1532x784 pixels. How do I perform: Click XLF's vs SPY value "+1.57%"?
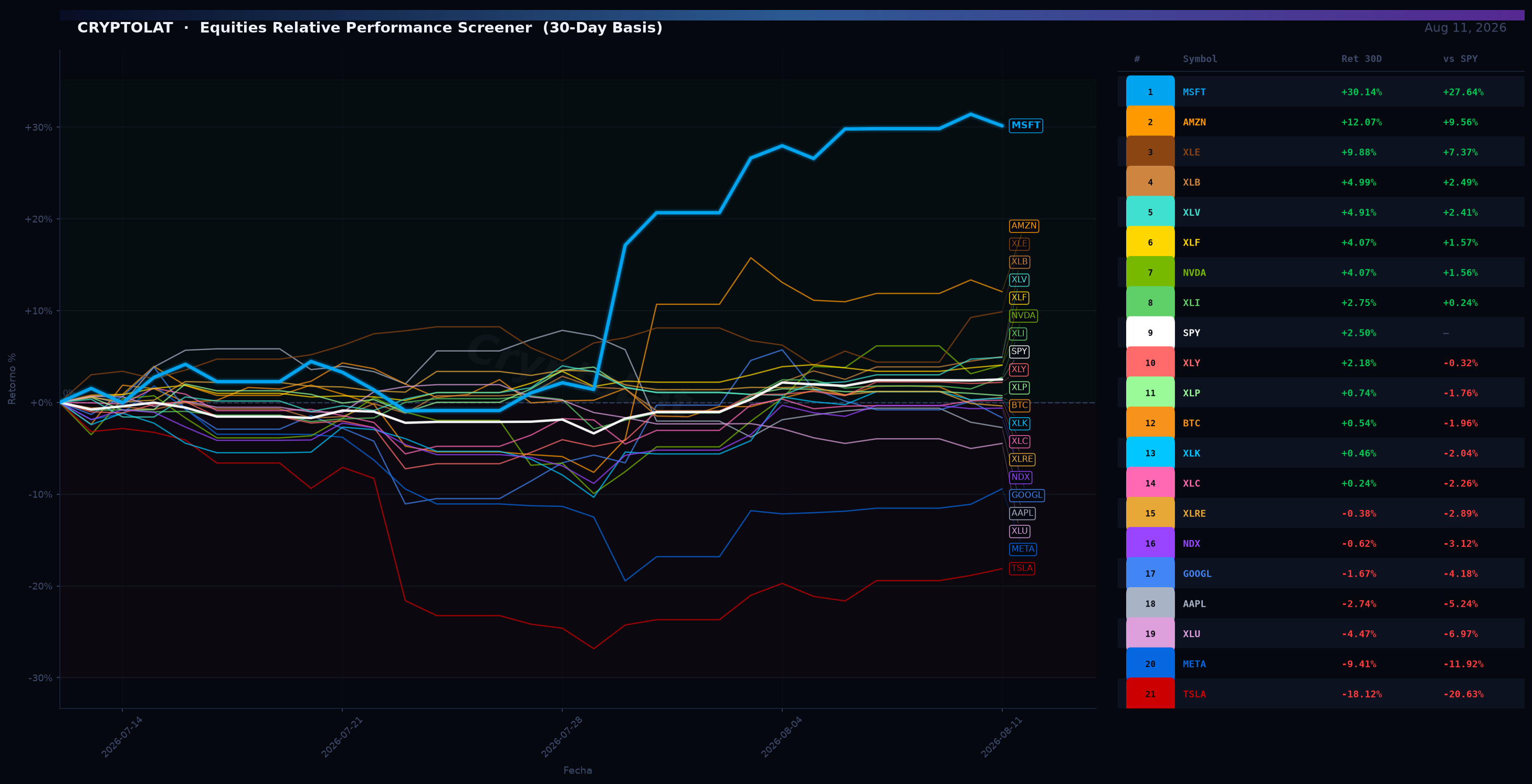click(x=1460, y=242)
